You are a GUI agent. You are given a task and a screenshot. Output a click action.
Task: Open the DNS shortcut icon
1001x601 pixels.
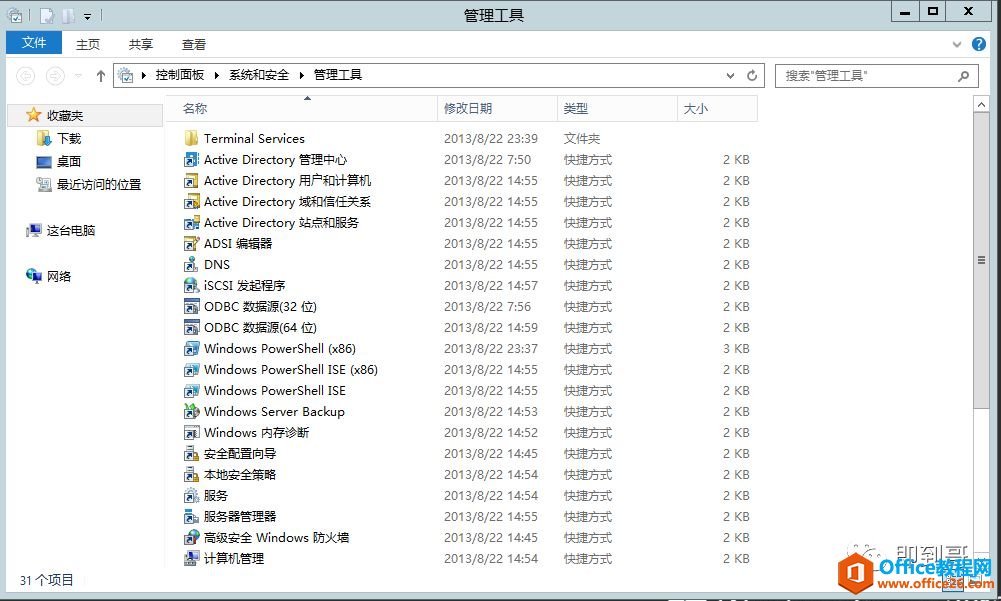[x=192, y=265]
